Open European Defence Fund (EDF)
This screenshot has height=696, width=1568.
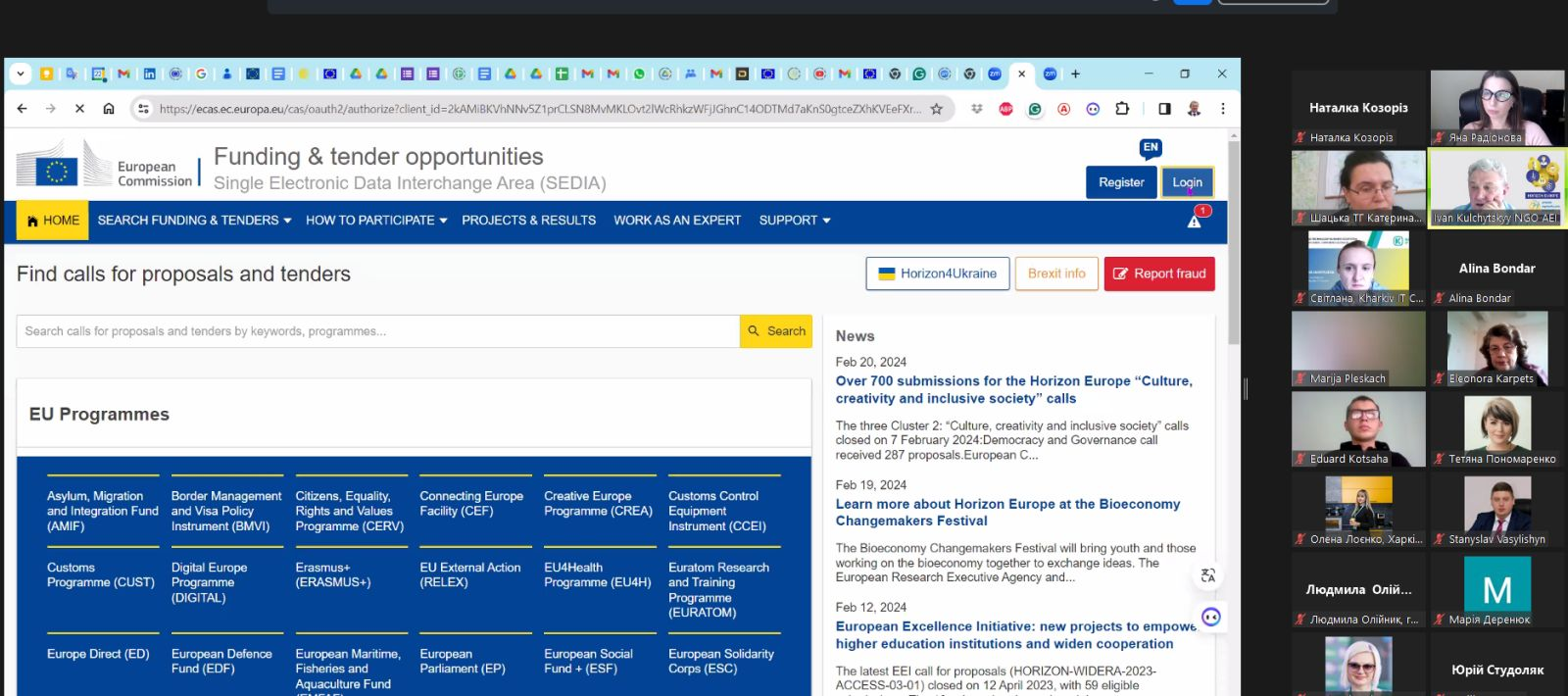click(x=221, y=662)
